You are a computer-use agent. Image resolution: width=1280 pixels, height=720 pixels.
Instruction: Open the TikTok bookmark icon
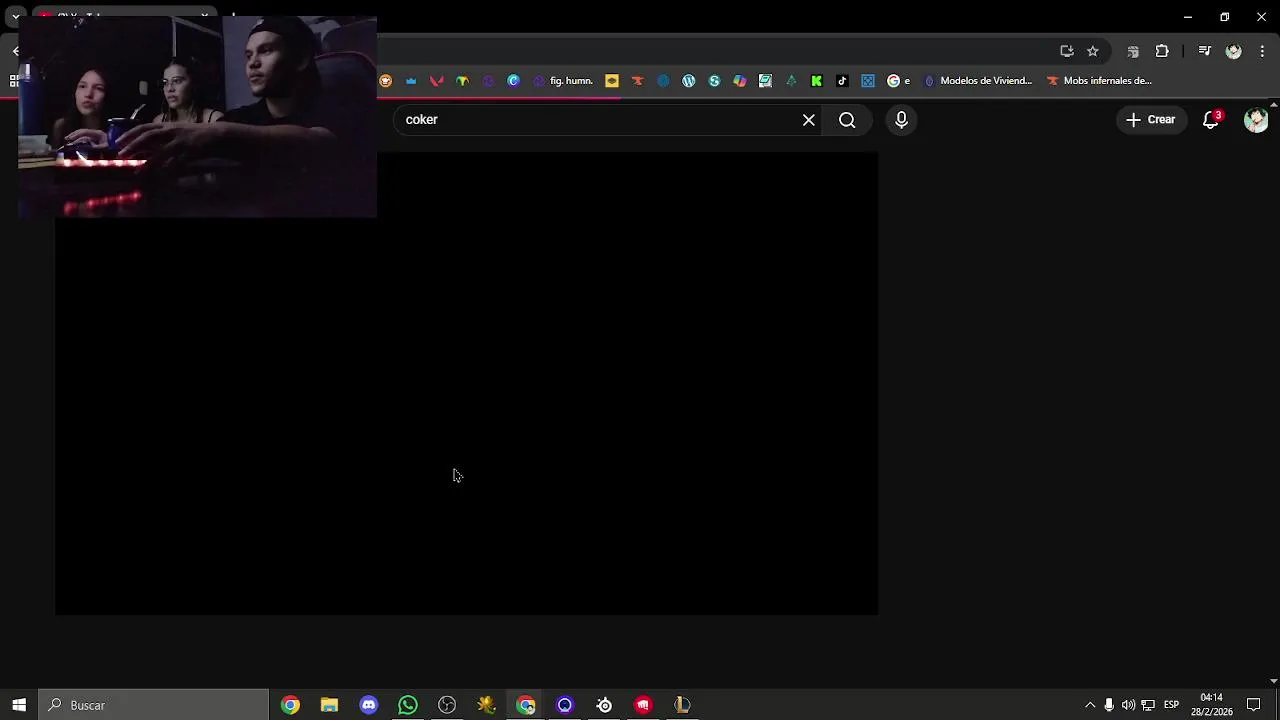click(x=842, y=81)
